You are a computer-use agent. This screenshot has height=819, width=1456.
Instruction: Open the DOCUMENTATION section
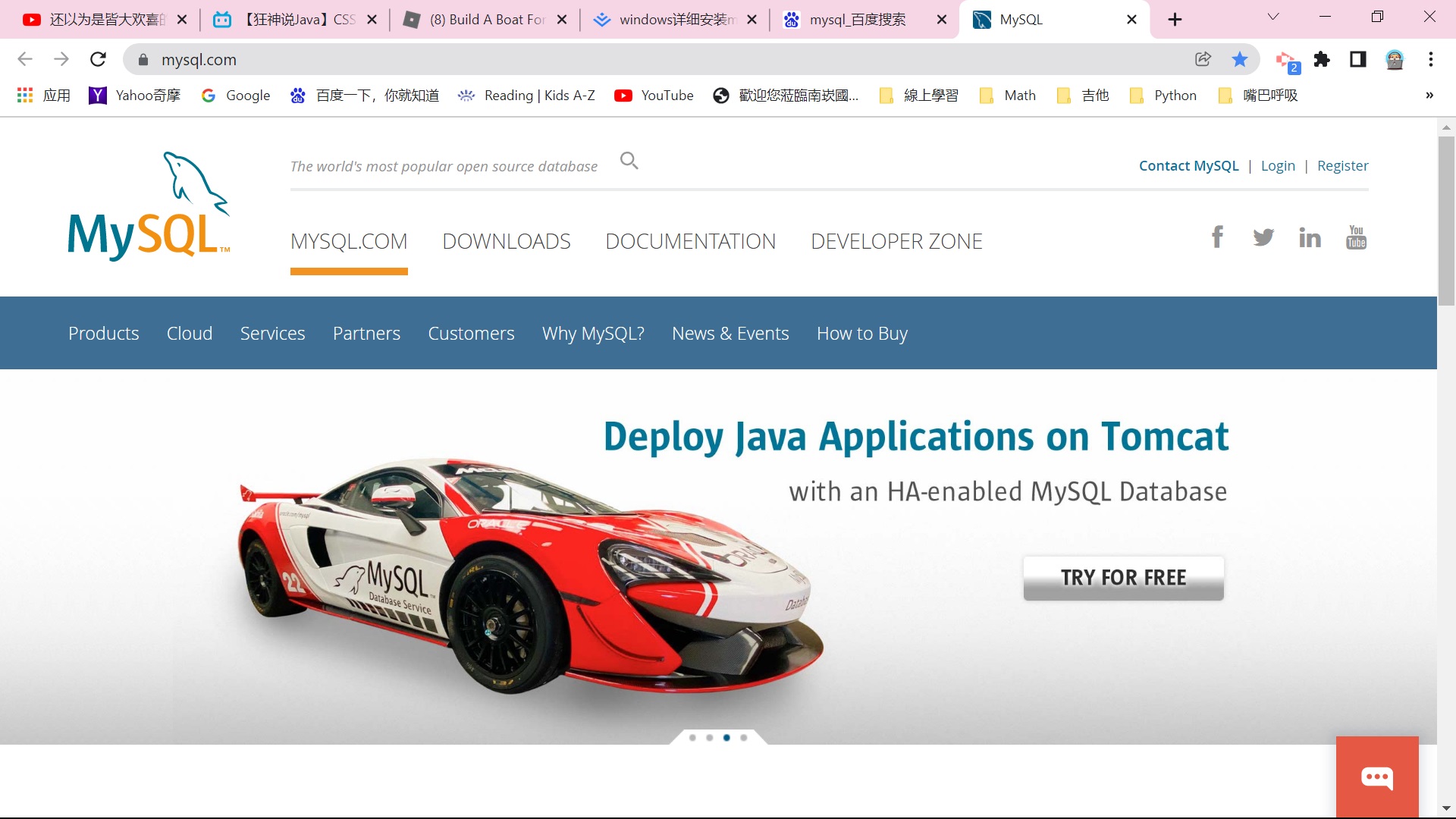coord(691,241)
